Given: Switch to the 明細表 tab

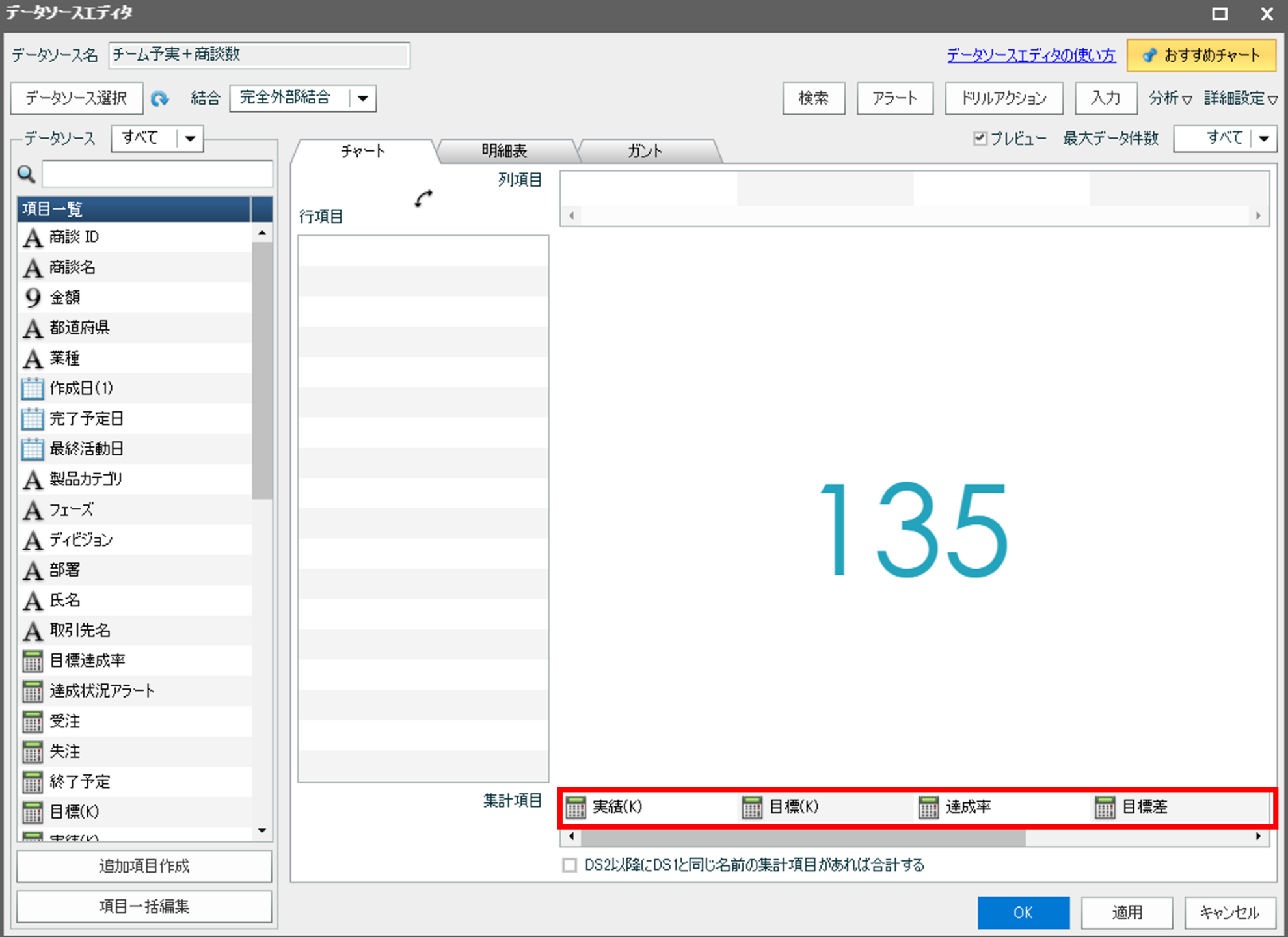Looking at the screenshot, I should (x=505, y=152).
